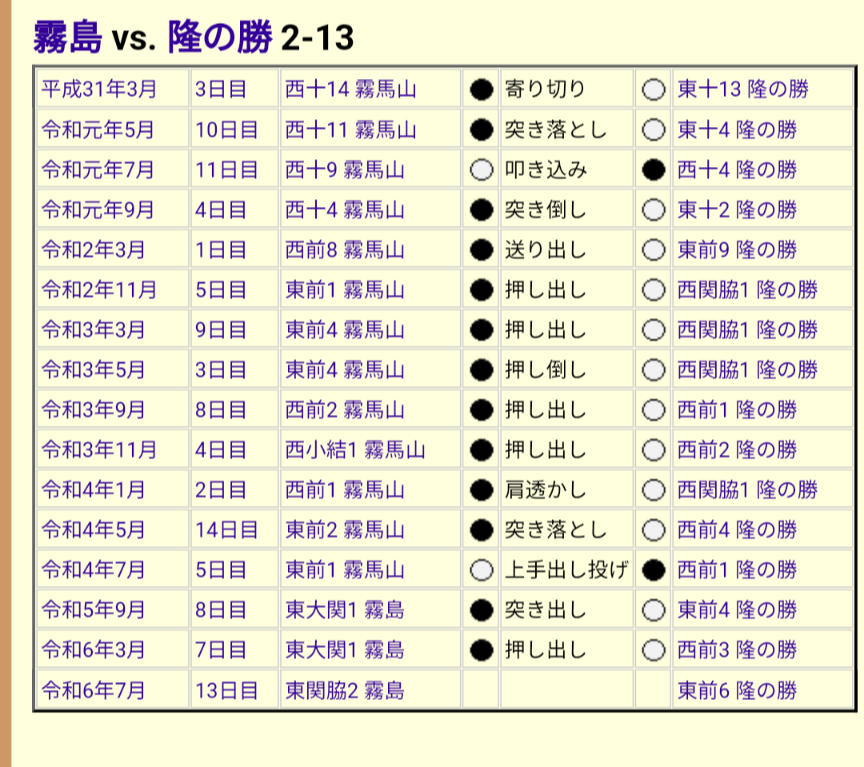Image resolution: width=864 pixels, height=767 pixels.
Task: Open the 7日目 link in the 令和6年3月 row
Action: [220, 650]
